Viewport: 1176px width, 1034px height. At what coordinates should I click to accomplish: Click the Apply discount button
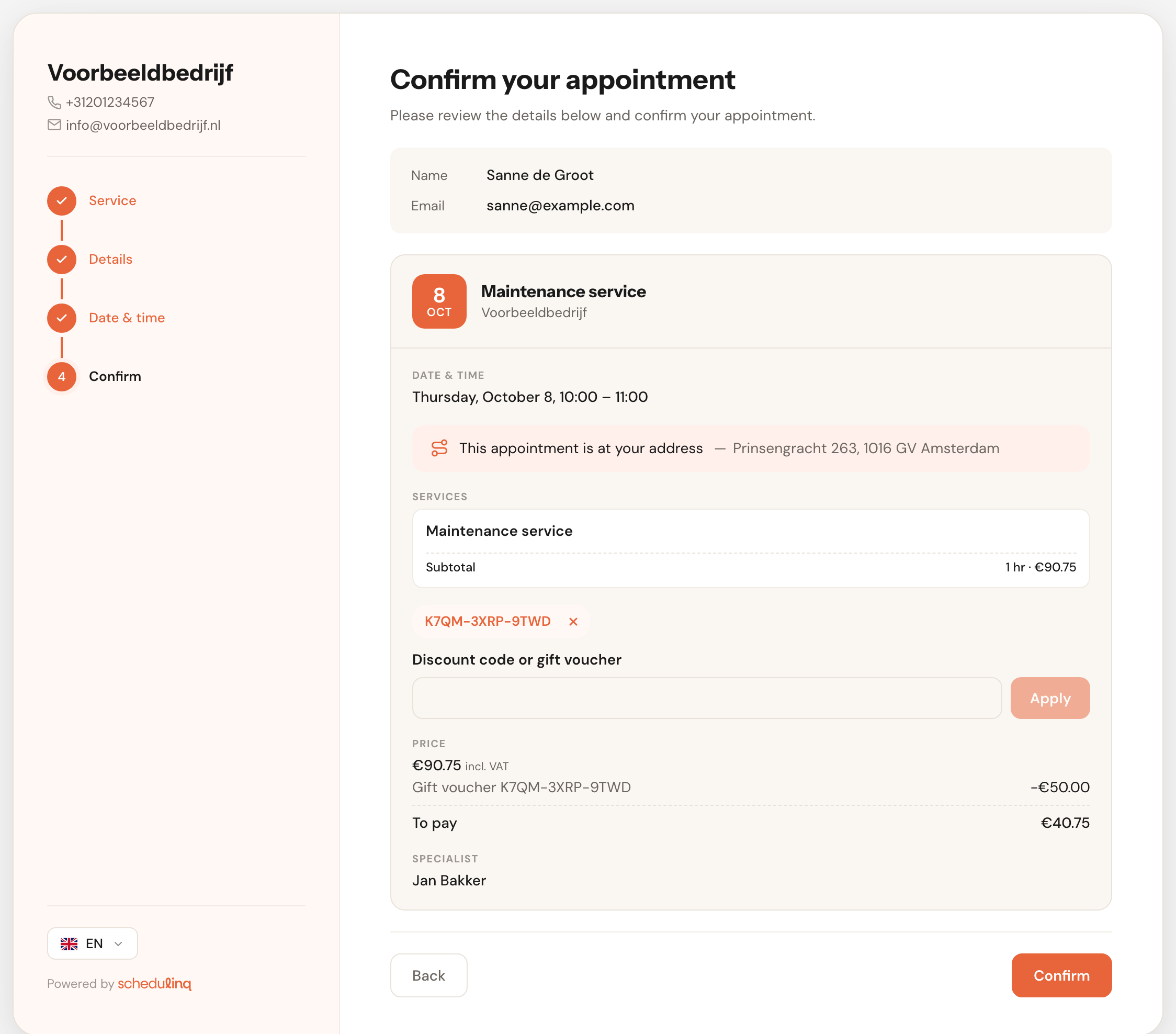[x=1050, y=698]
